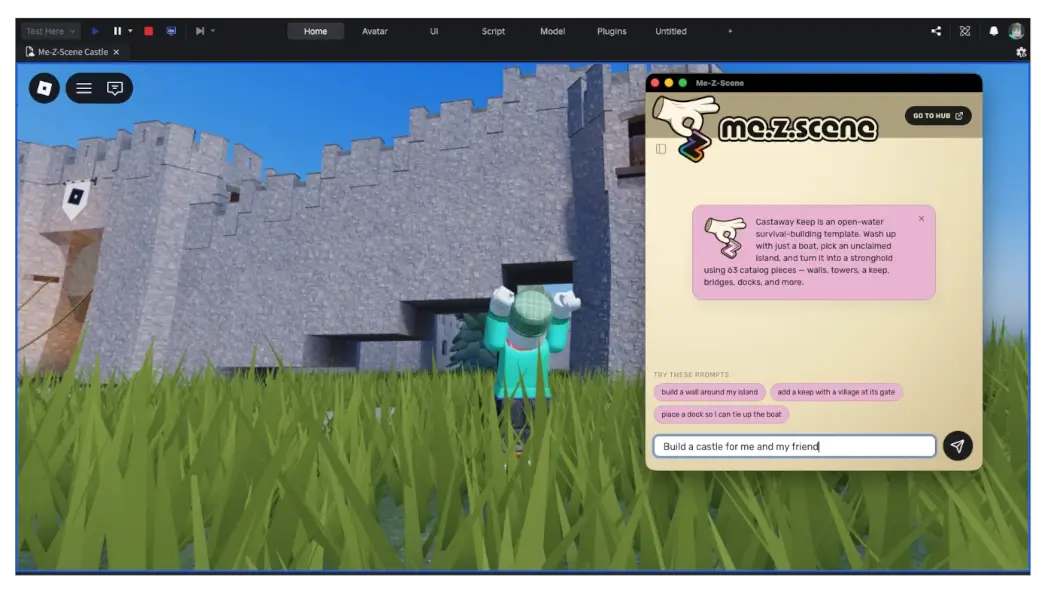Minimize the Me-Z-Scene plugin window
The image size is (1050, 596).
[668, 83]
